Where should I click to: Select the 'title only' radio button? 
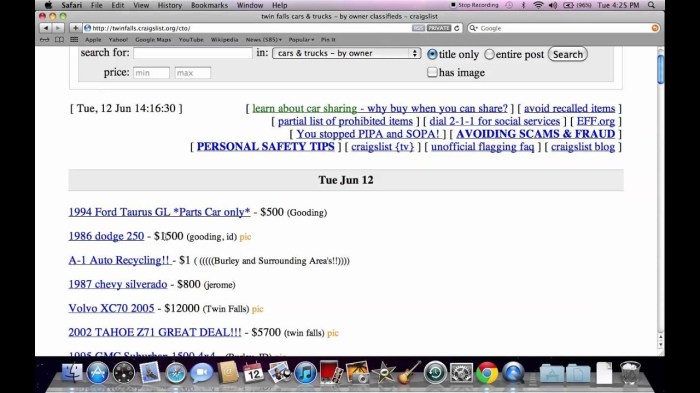pyautogui.click(x=432, y=54)
